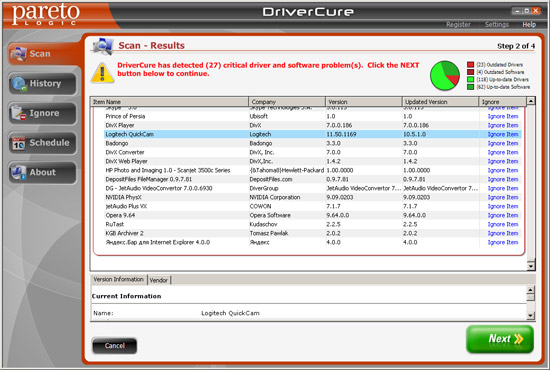Sort by Updated Version column header
The image size is (550, 370).
[440, 102]
